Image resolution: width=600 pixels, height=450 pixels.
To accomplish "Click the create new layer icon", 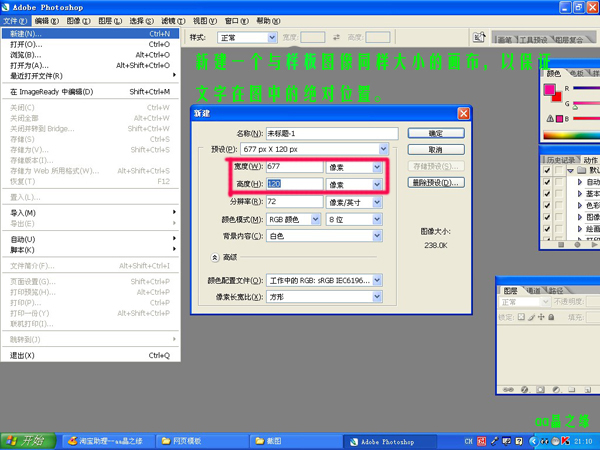I will coord(588,390).
